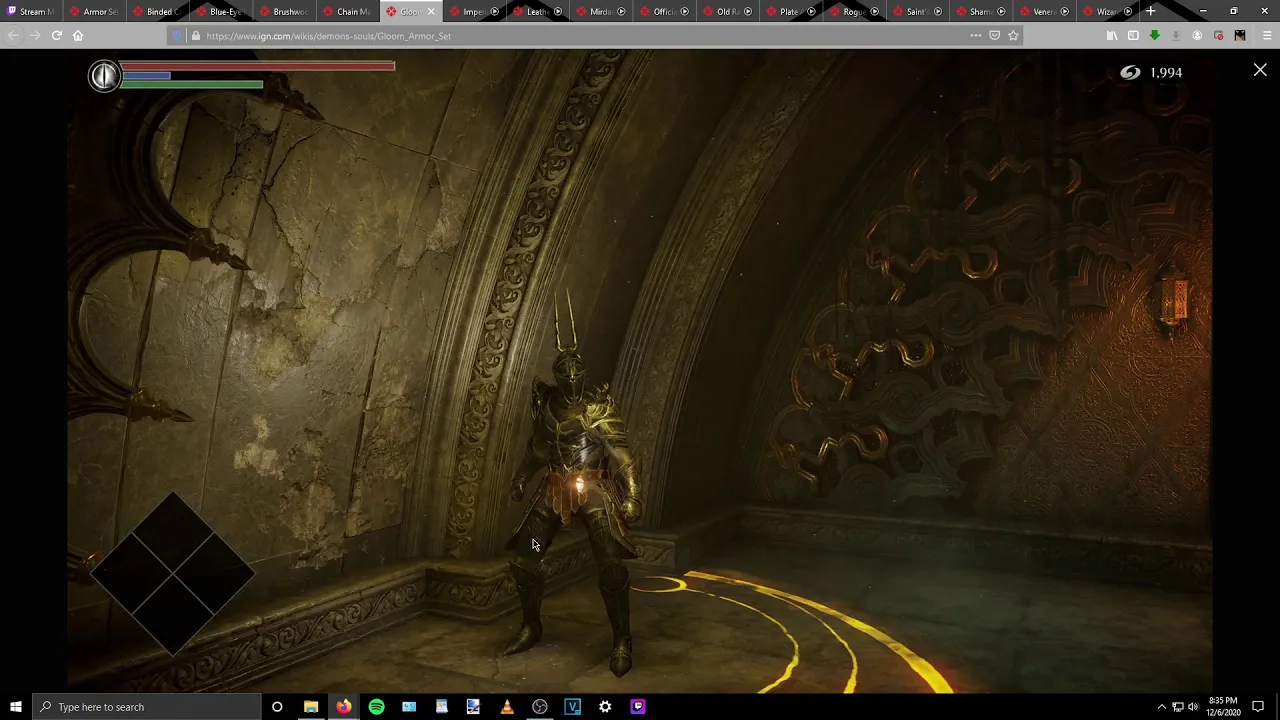The image size is (1280, 720).
Task: View site security padlock information
Action: pos(196,36)
